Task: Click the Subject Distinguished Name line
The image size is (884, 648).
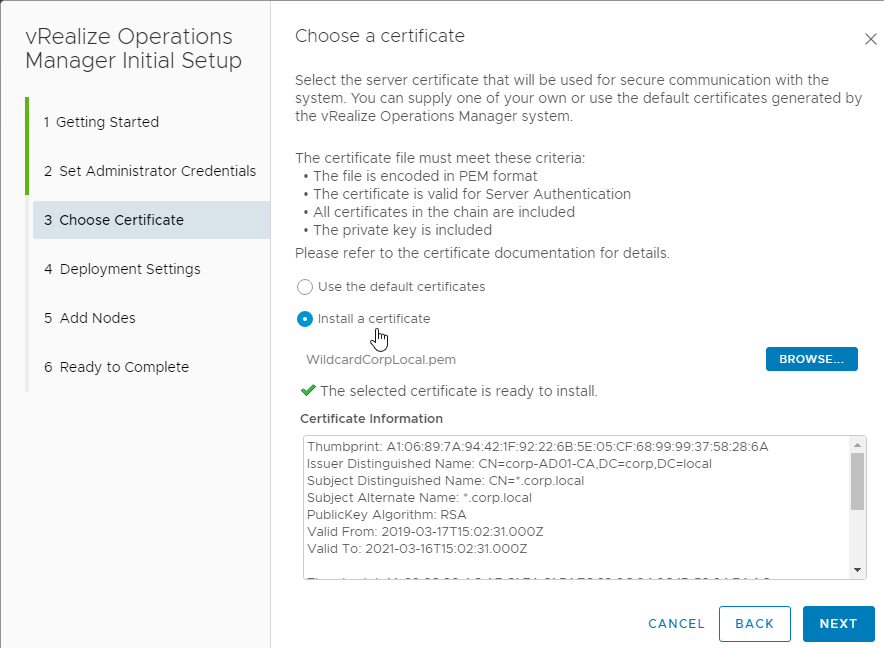Action: click(445, 481)
